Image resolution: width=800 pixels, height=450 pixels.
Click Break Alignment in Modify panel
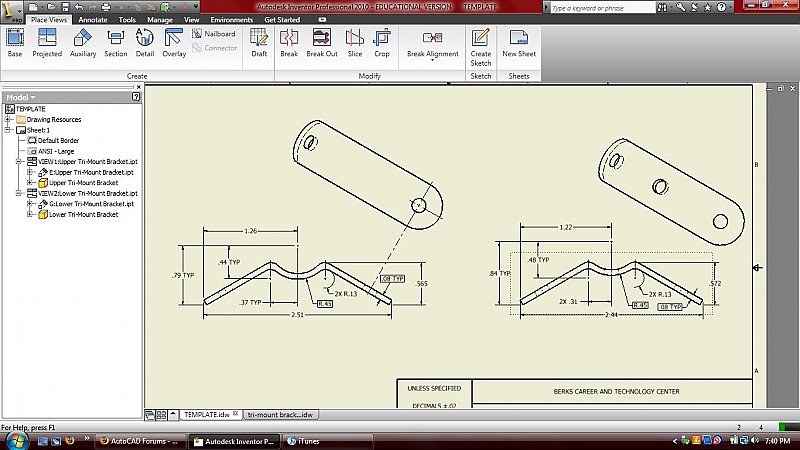[x=433, y=45]
